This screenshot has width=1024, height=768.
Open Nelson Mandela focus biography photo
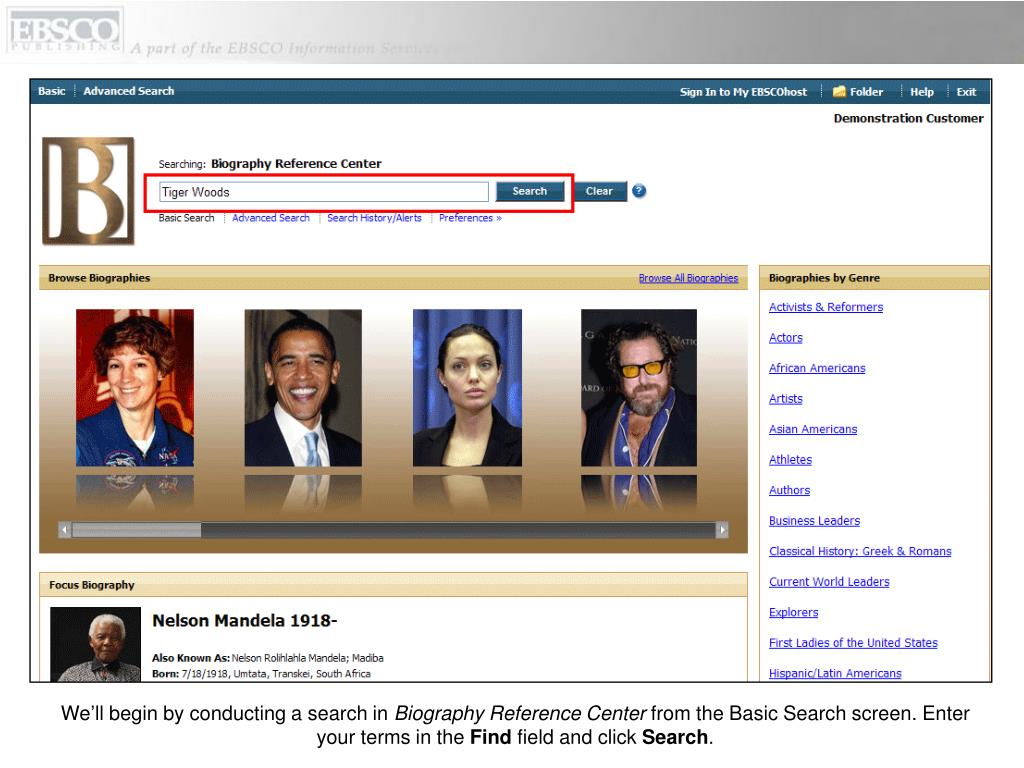(x=95, y=645)
